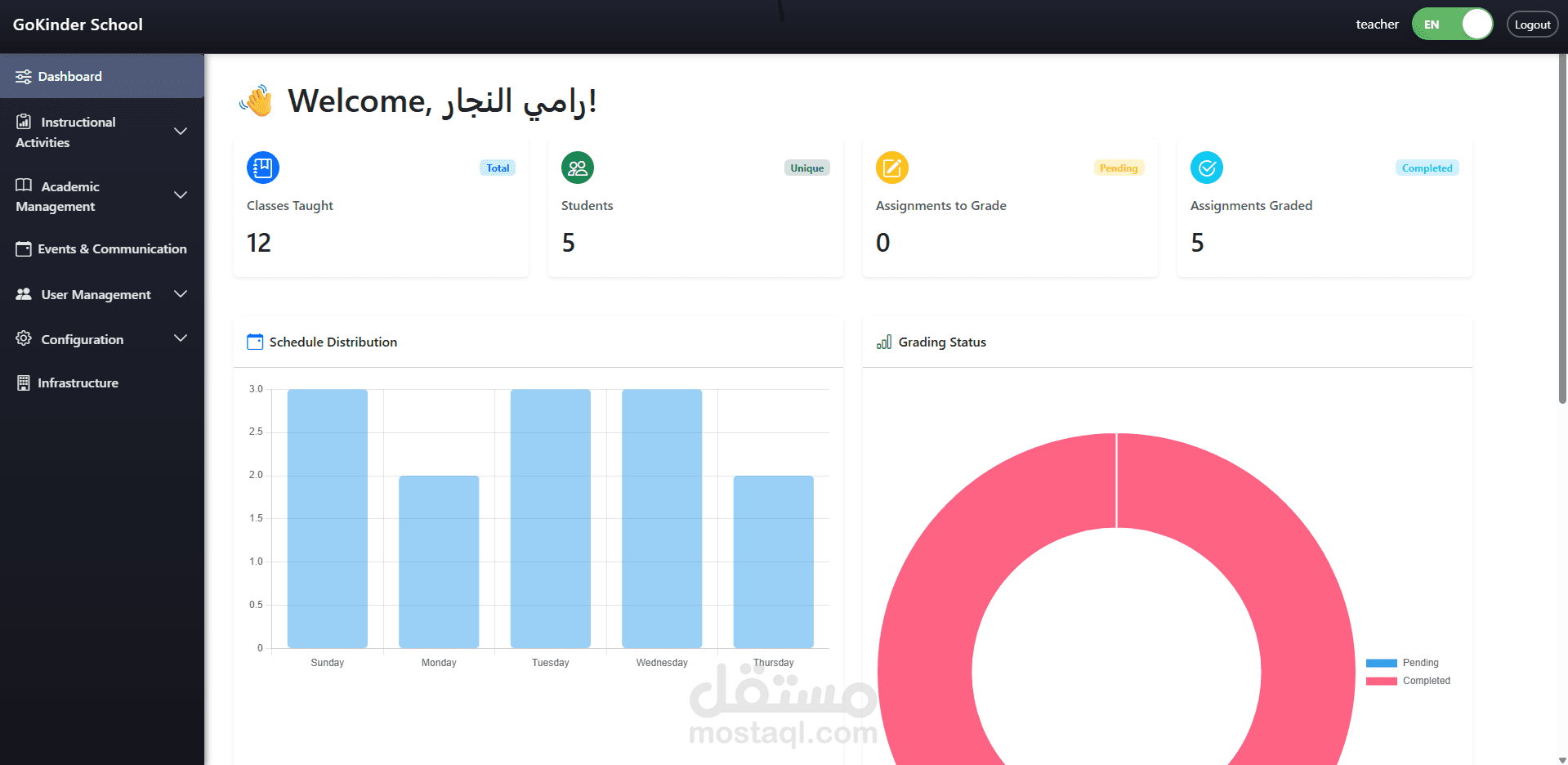Open Infrastructure menu item

tap(102, 383)
